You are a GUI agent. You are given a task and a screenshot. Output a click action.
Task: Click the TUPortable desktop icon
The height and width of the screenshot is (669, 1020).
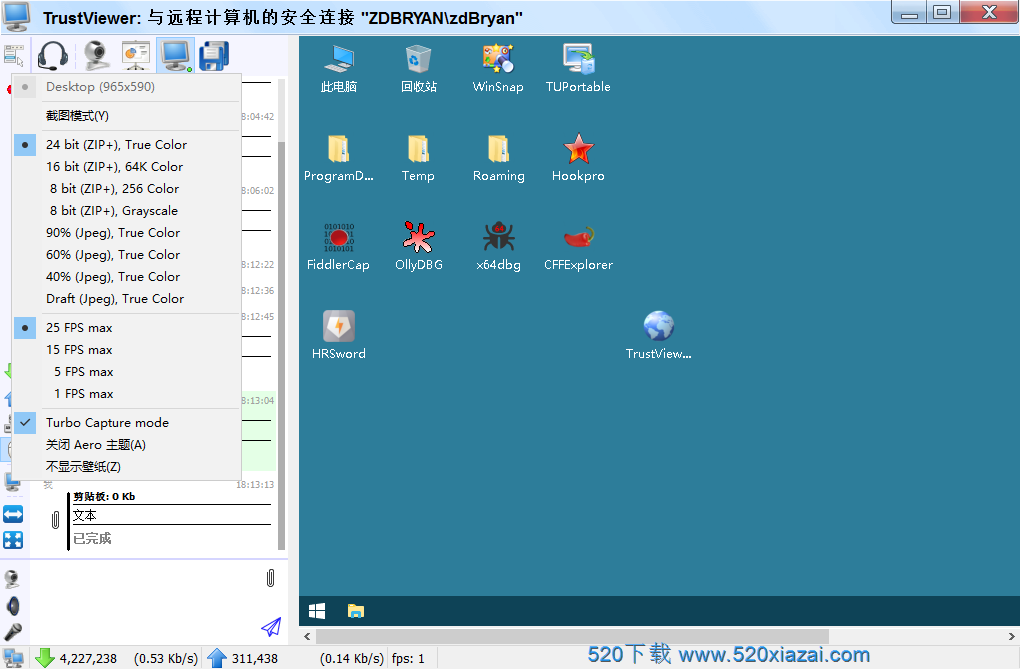tap(578, 68)
